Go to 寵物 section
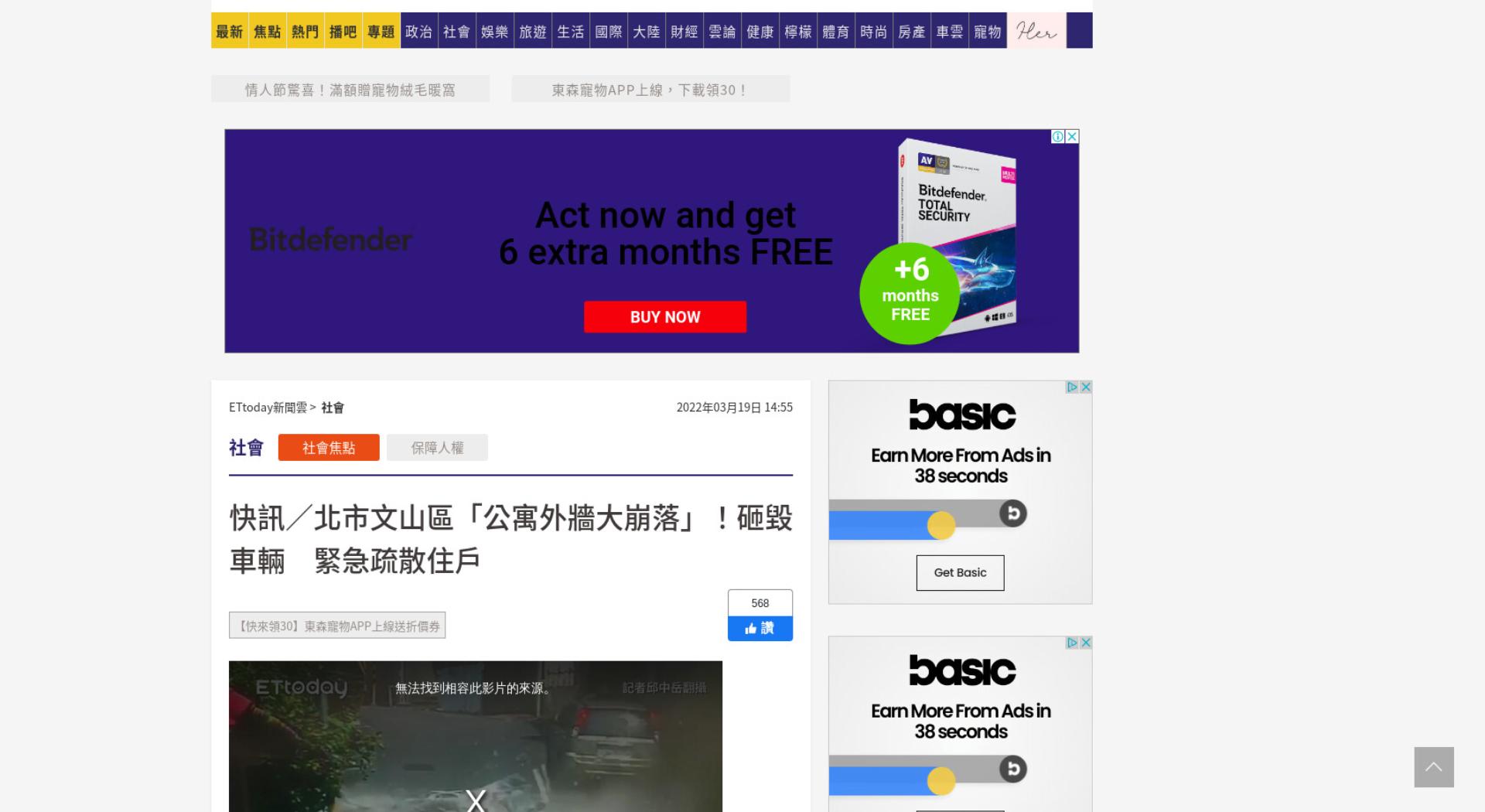 pyautogui.click(x=988, y=31)
